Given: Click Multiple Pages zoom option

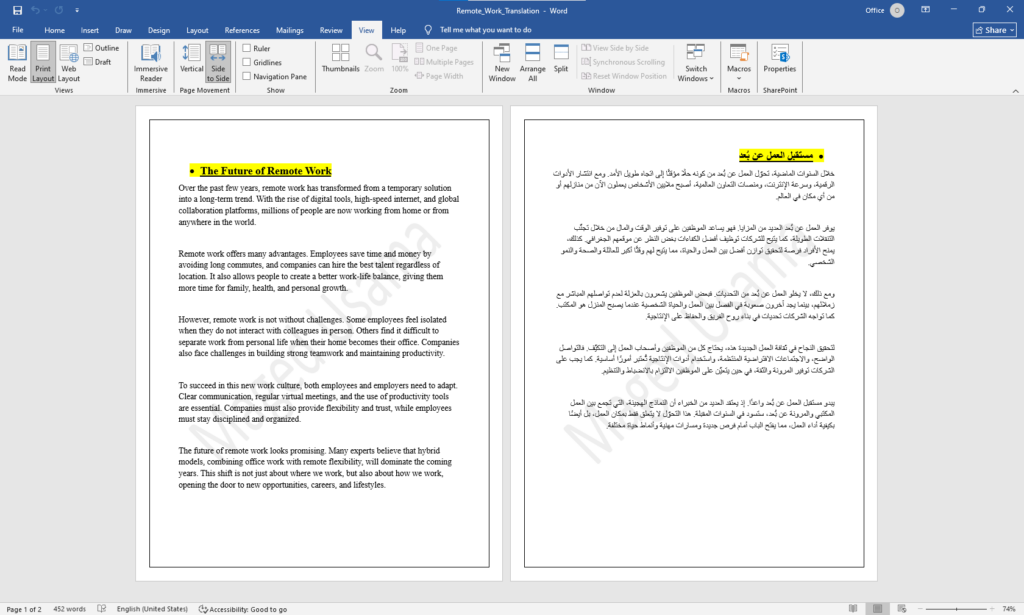Looking at the screenshot, I should pos(444,62).
